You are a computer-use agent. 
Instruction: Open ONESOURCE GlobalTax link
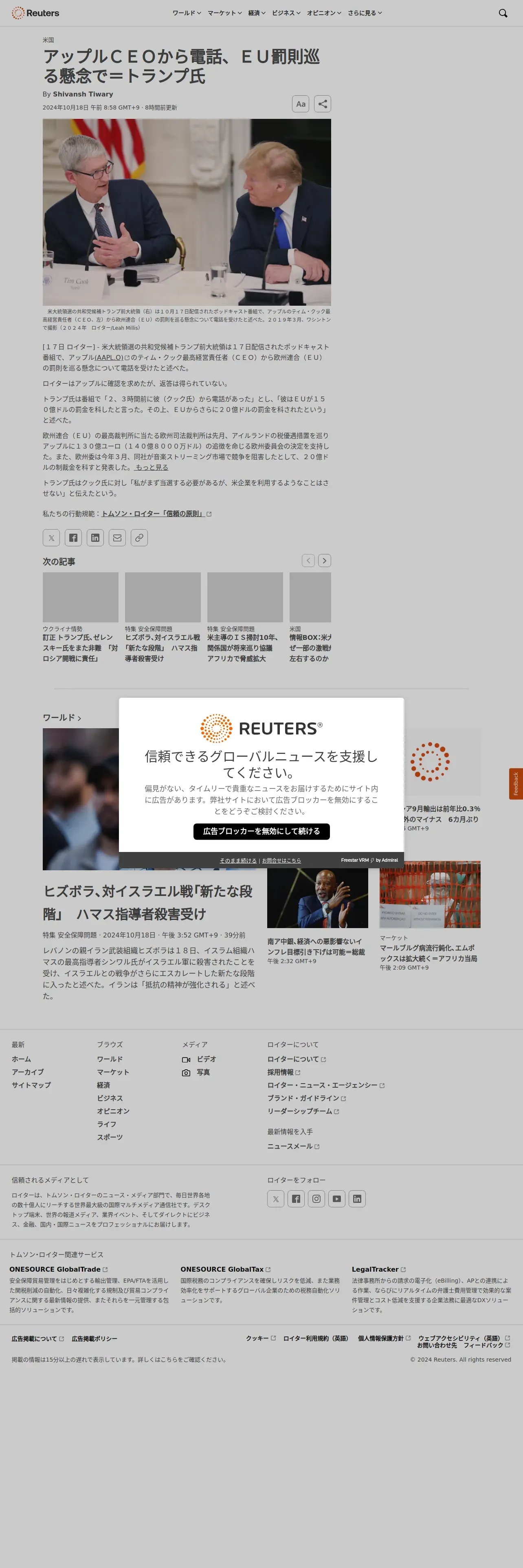point(225,1269)
